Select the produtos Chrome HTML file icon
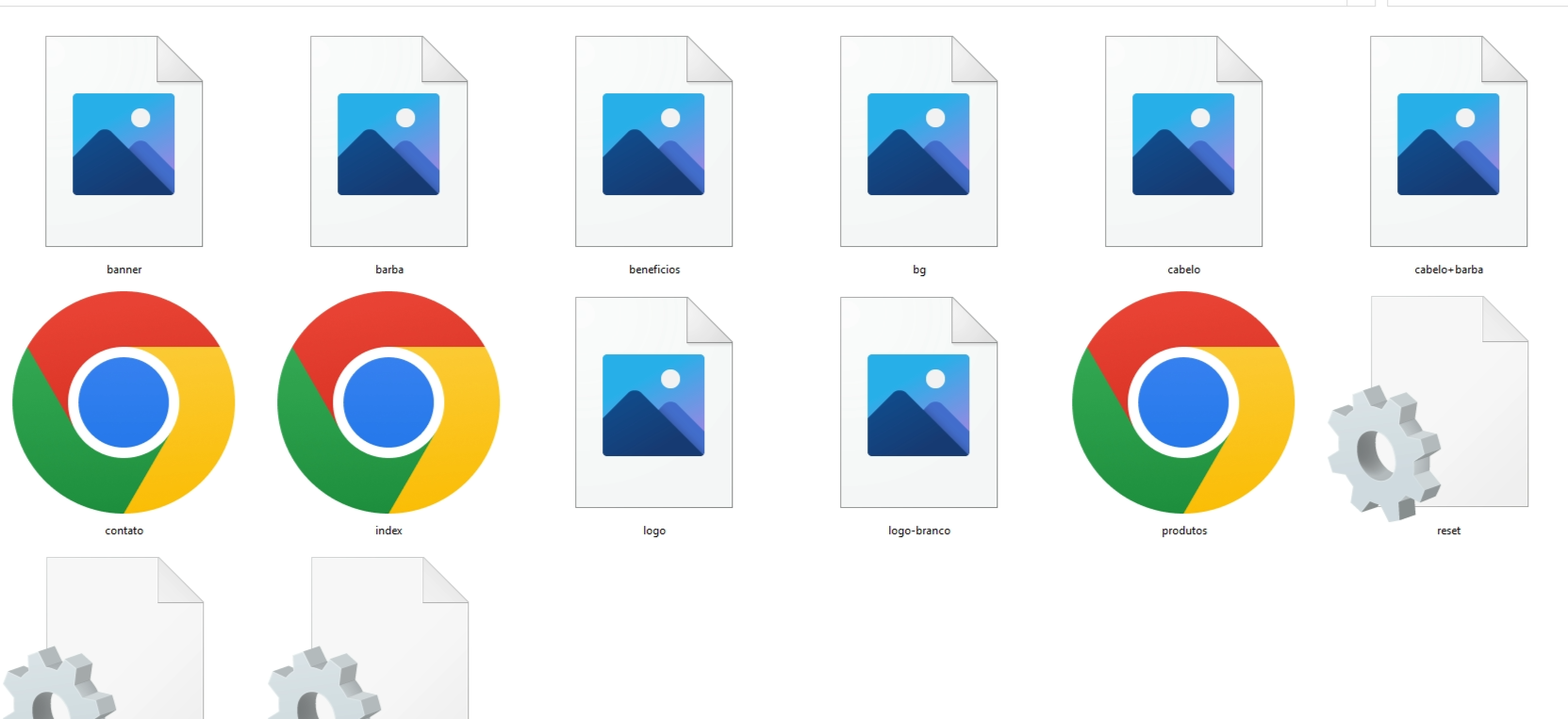Image resolution: width=1568 pixels, height=719 pixels. pos(1183,402)
